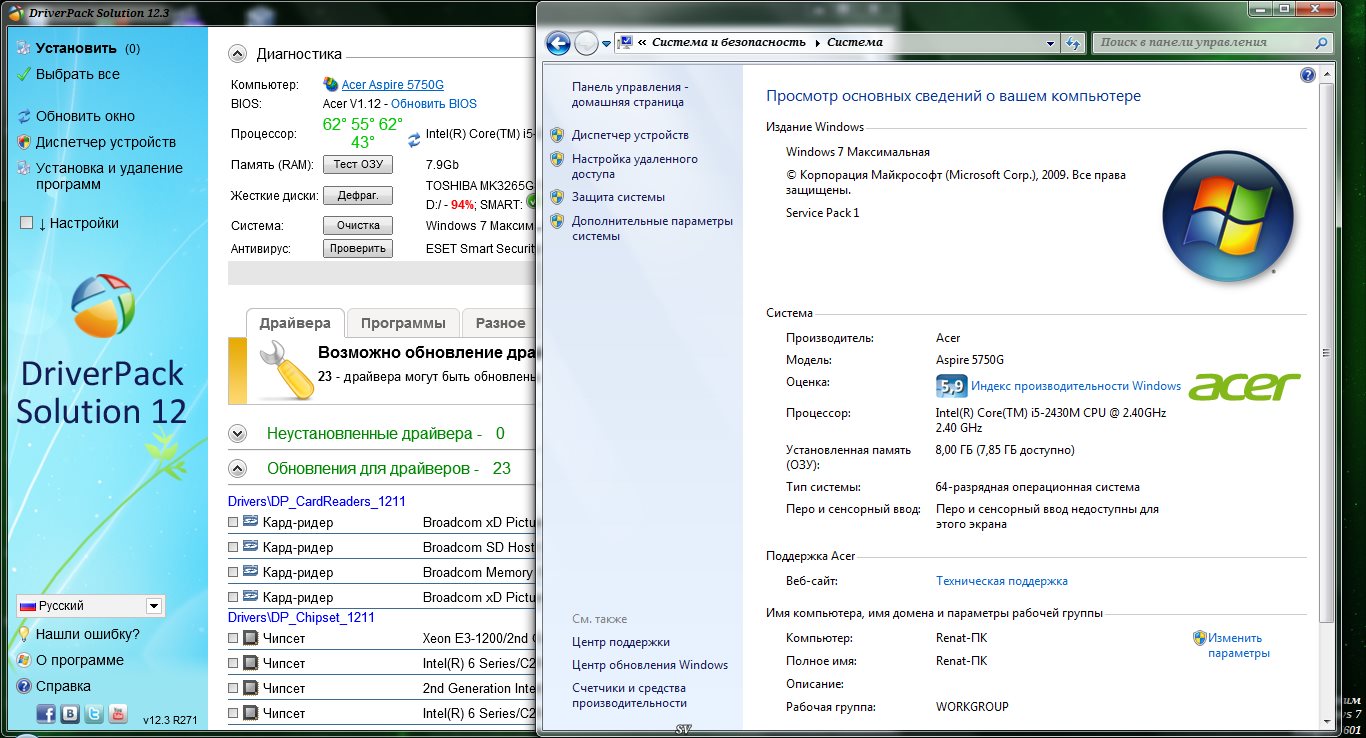1366x738 pixels.
Task: Collapse the Диагностика section
Action: tap(237, 54)
